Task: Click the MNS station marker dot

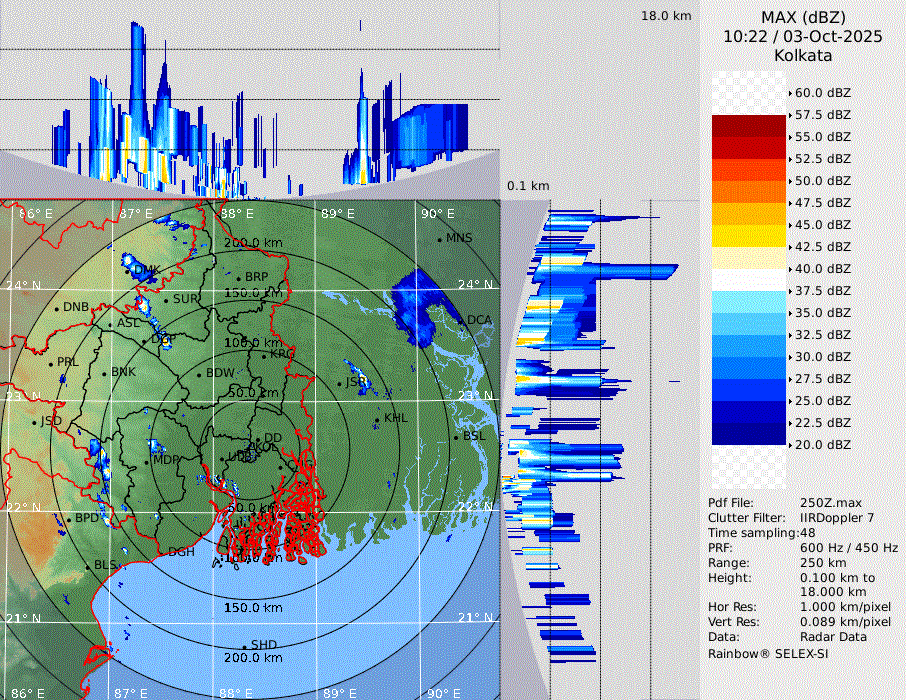Action: 440,239
